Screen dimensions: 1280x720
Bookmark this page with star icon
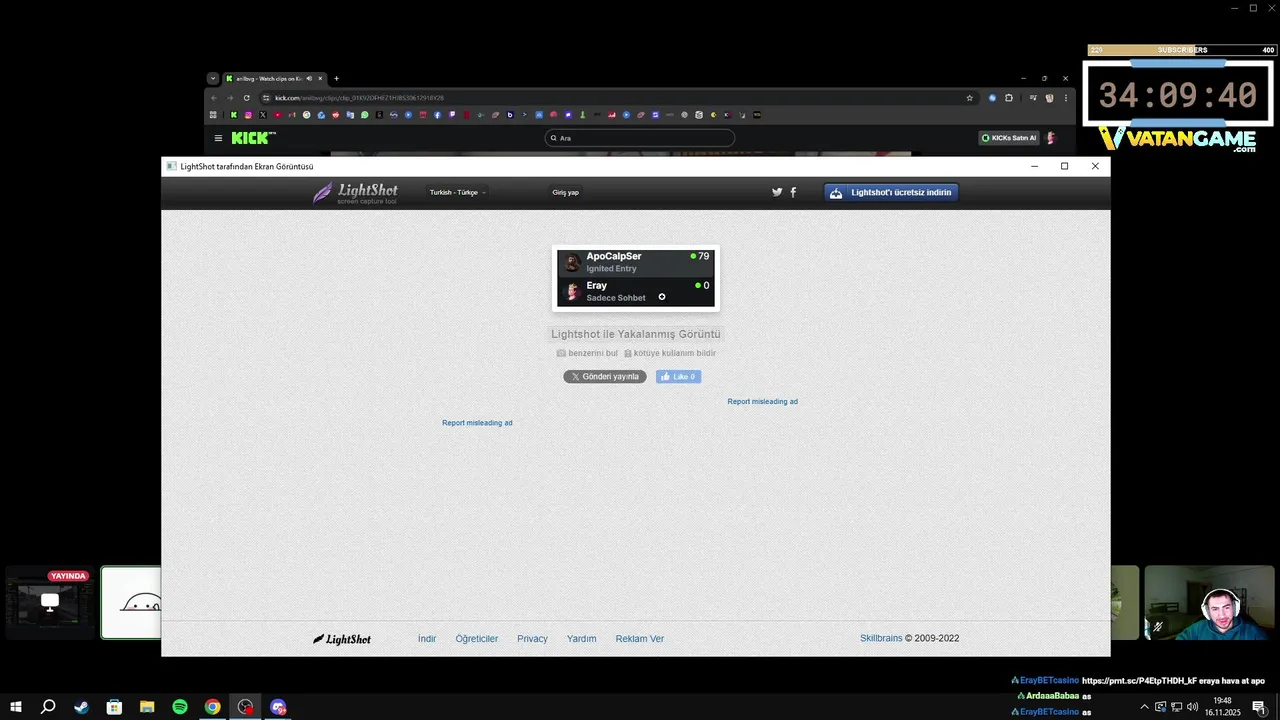969,98
